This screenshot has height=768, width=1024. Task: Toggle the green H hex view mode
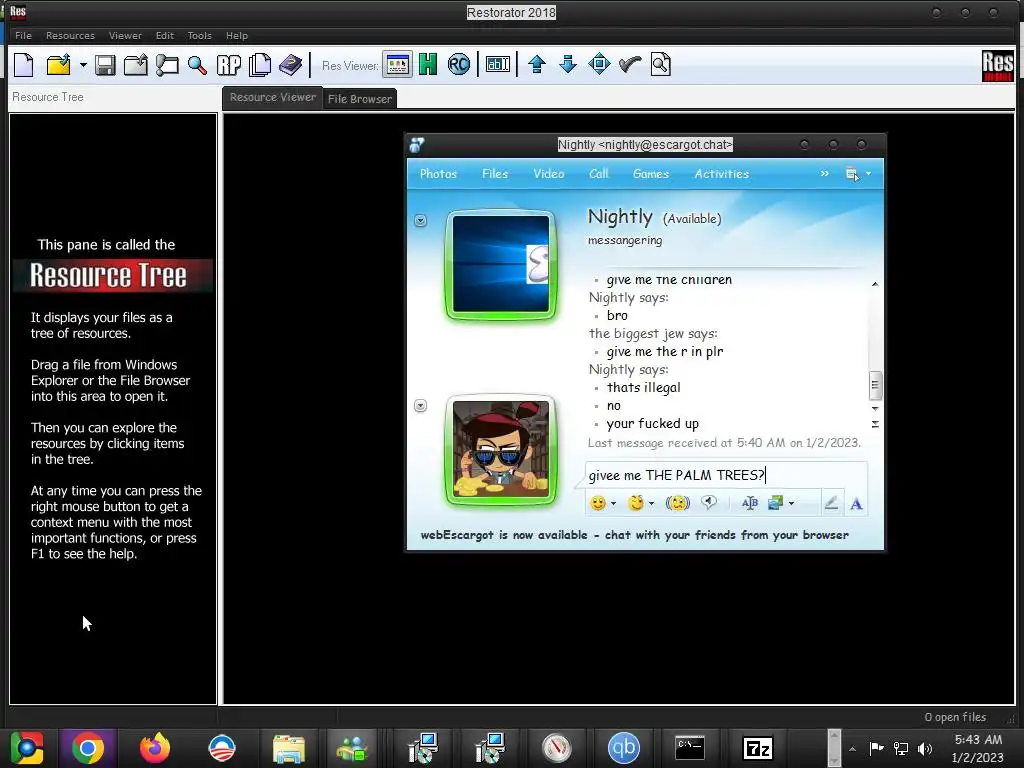click(428, 65)
